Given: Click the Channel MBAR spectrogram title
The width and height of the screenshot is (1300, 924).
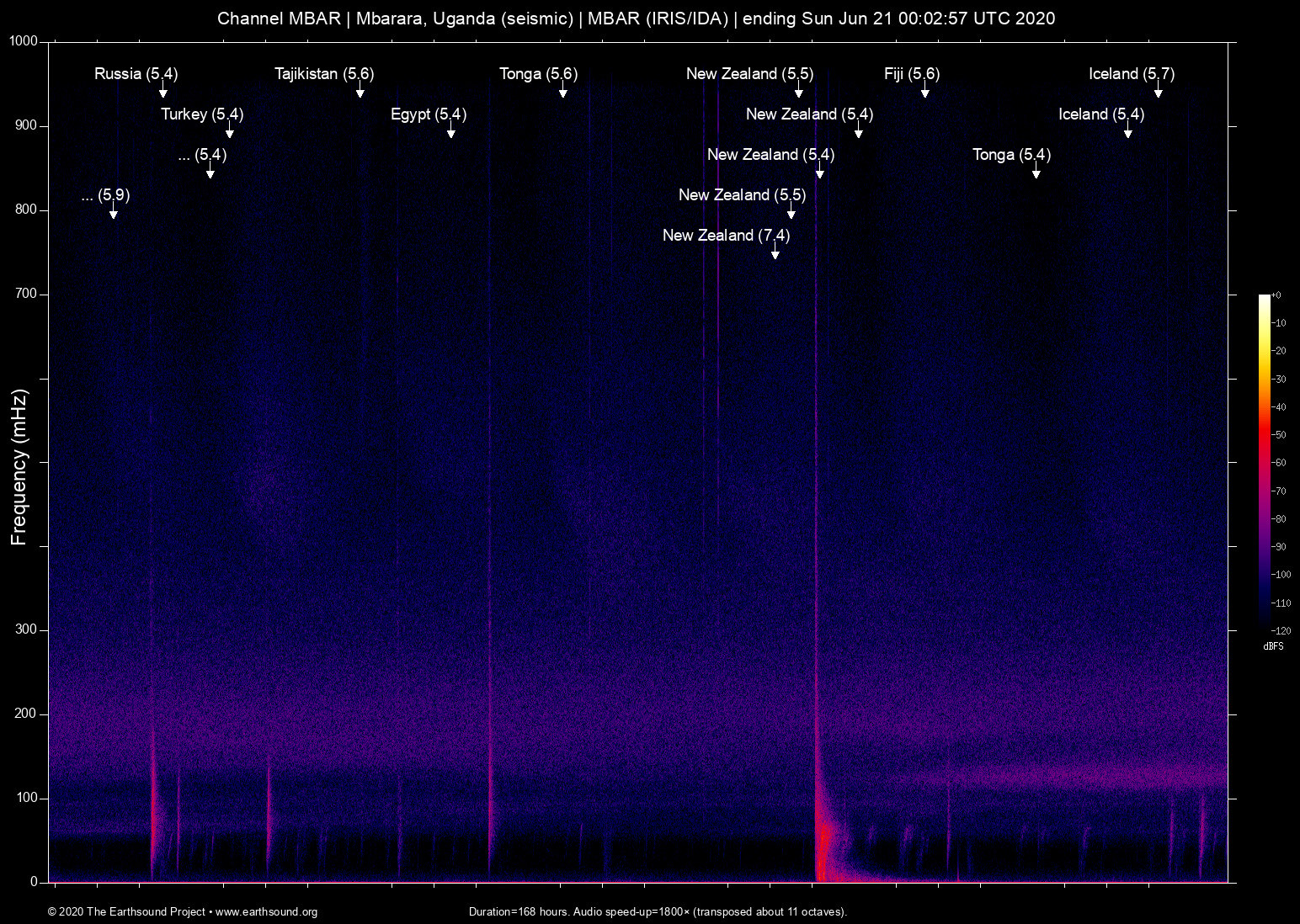Looking at the screenshot, I should click(637, 19).
